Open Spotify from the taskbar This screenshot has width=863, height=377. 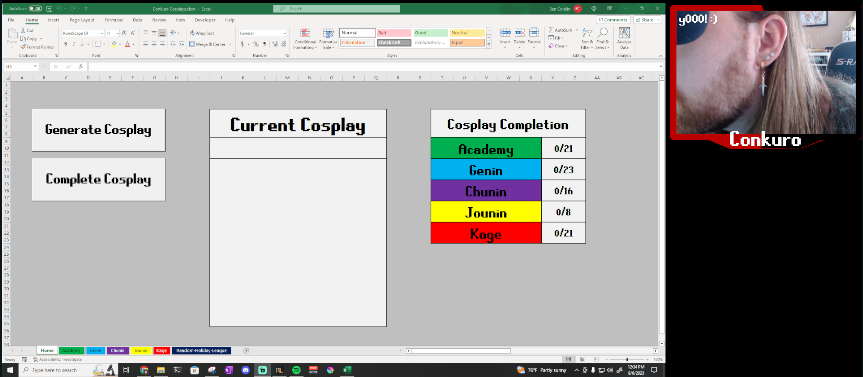(296, 370)
